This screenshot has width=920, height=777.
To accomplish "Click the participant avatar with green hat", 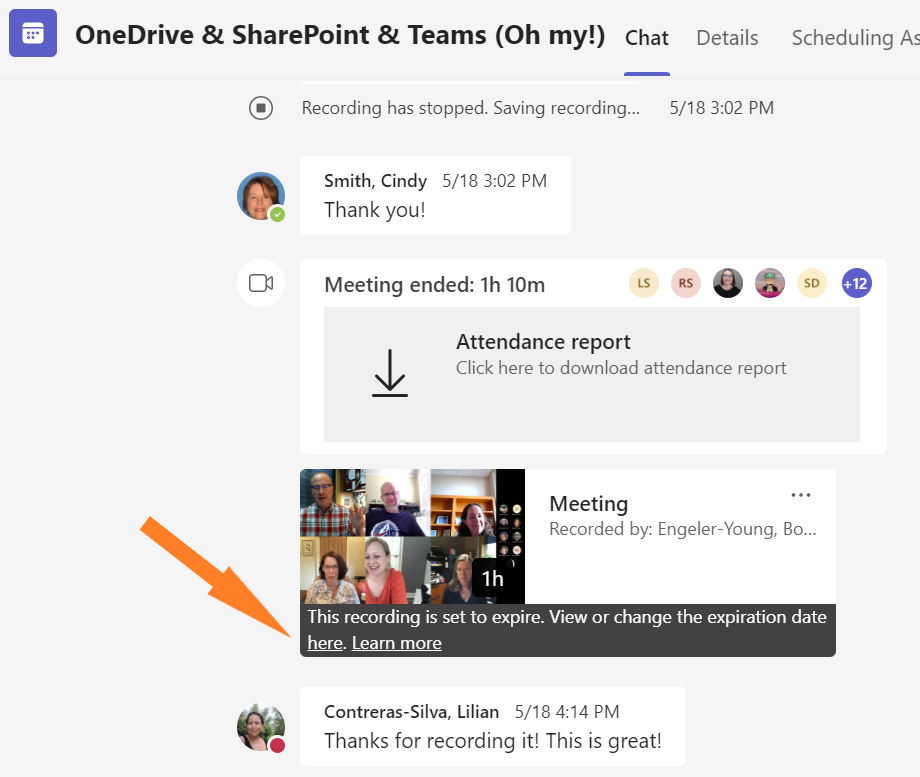I will pos(770,283).
